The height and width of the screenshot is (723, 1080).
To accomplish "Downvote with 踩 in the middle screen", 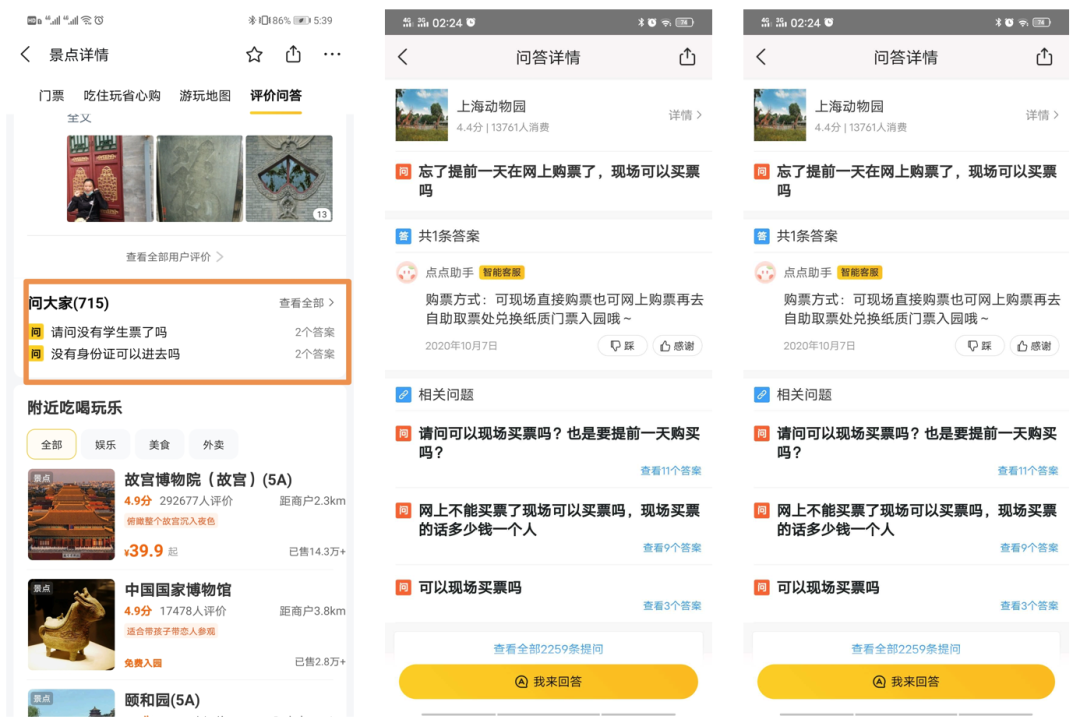I will (x=622, y=346).
